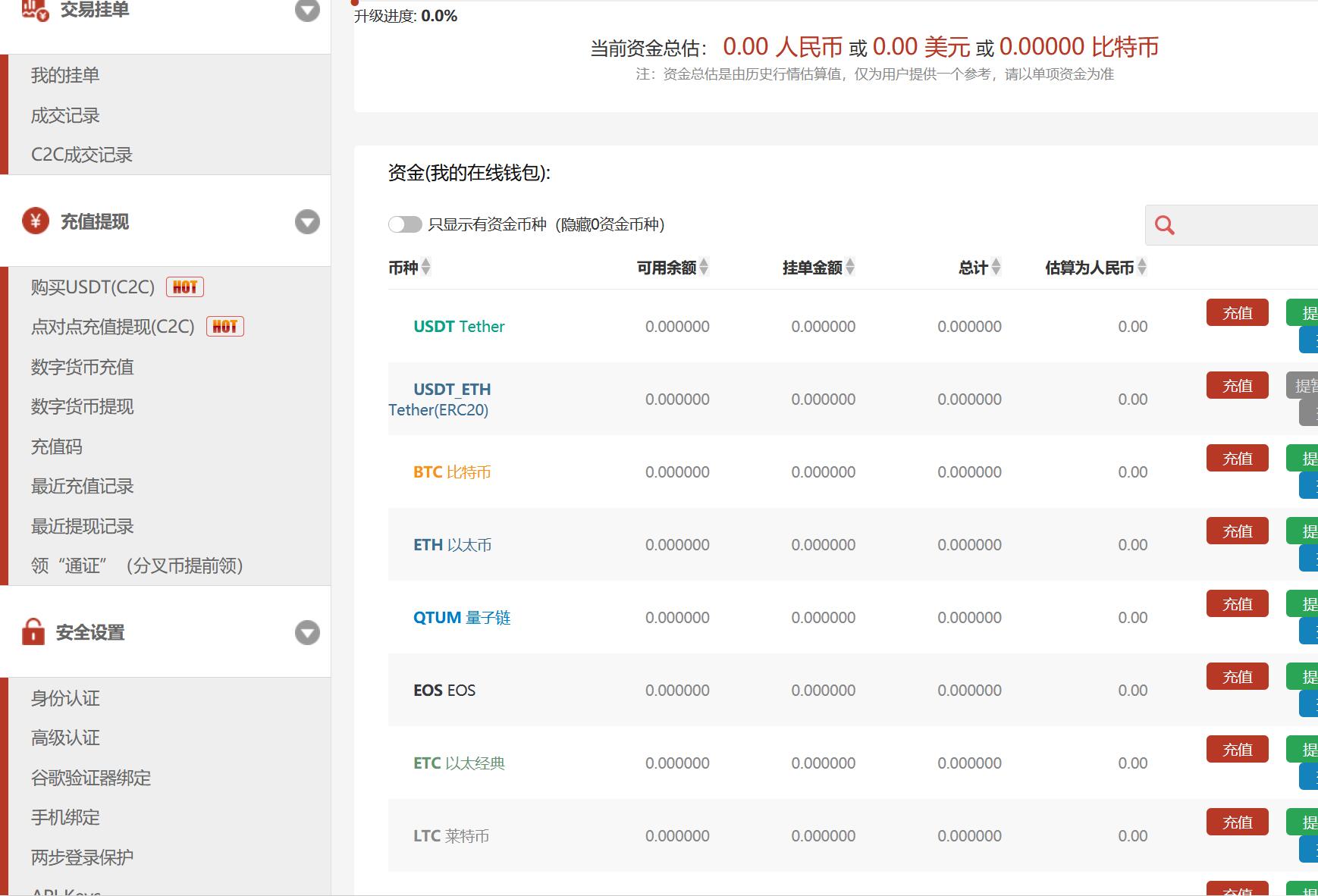The height and width of the screenshot is (896, 1318).
Task: Click 充值 button for ETC 以太经典
Action: point(1238,750)
